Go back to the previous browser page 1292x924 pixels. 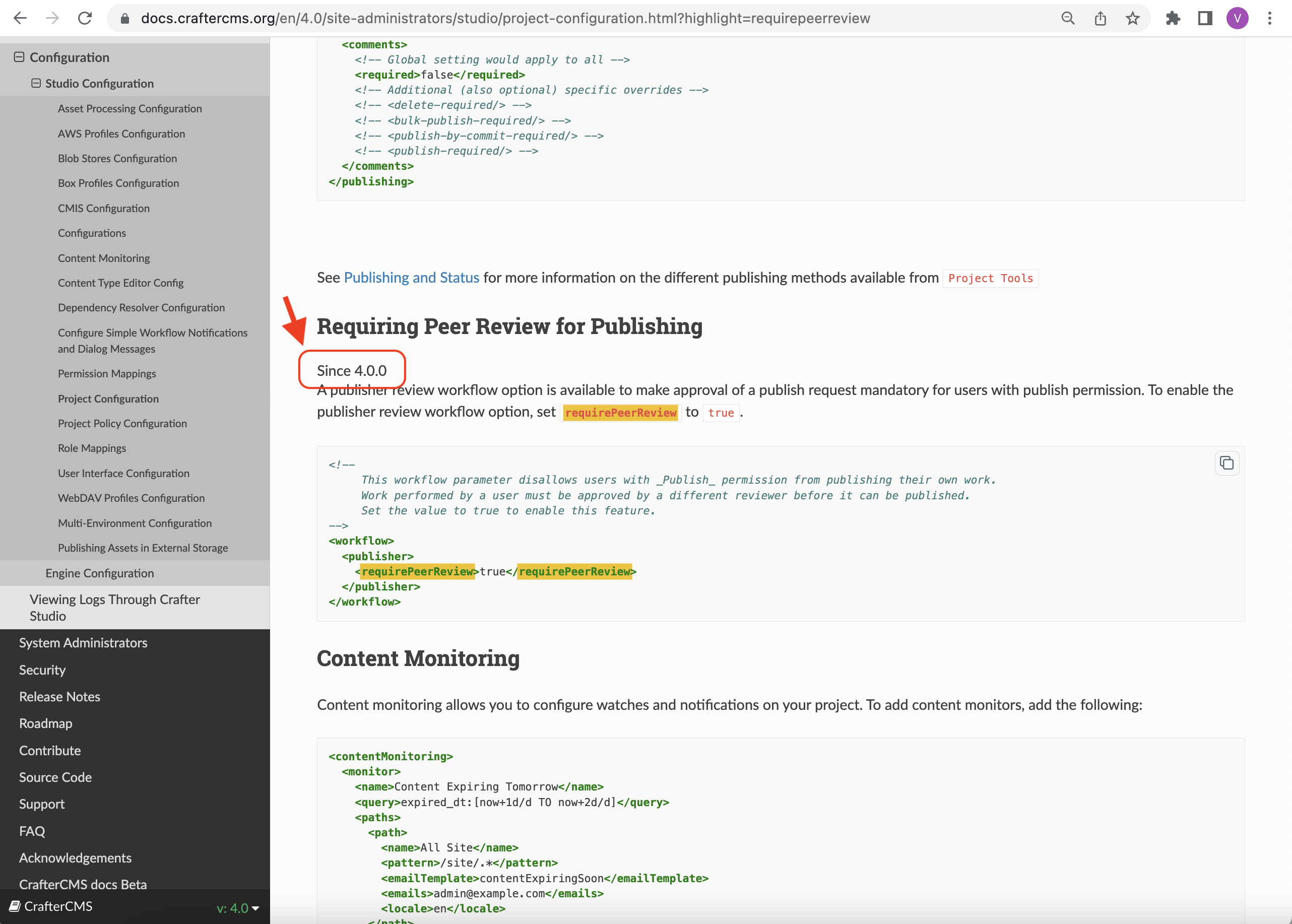click(20, 18)
